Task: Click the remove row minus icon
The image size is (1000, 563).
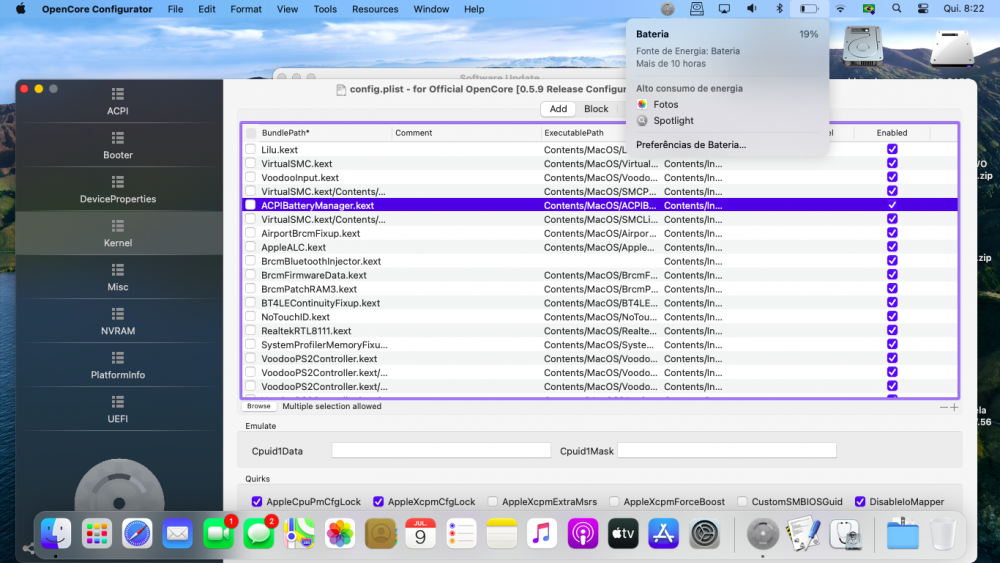Action: tap(943, 407)
